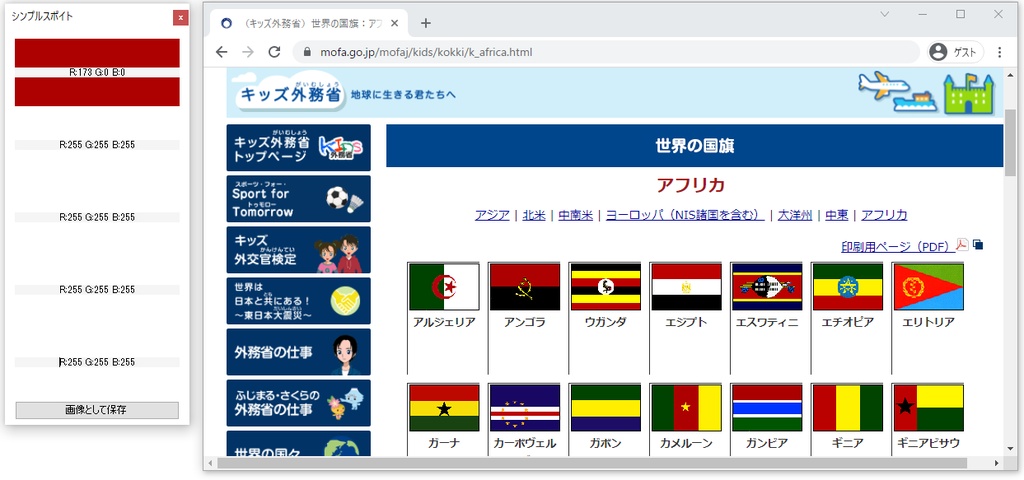The image size is (1024, 480).
Task: Select the キッズ外務省 世界の国旗 tab
Action: pyautogui.click(x=309, y=24)
